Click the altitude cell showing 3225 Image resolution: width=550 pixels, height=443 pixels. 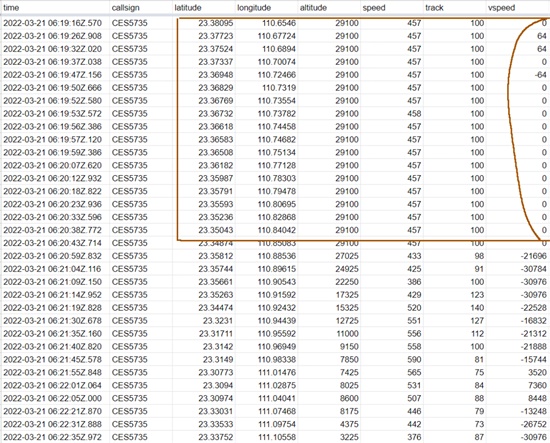pos(329,437)
